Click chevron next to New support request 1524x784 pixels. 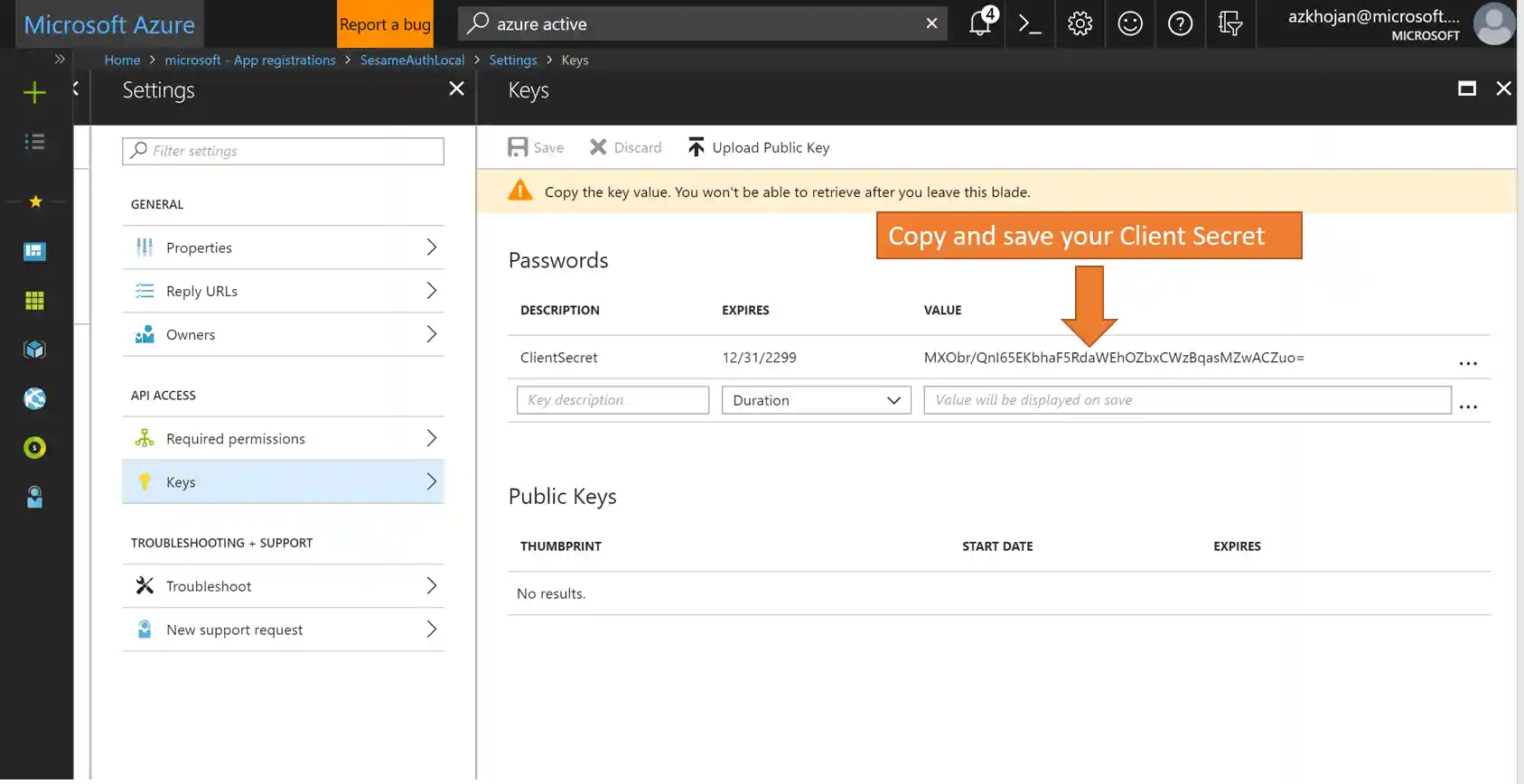point(431,630)
